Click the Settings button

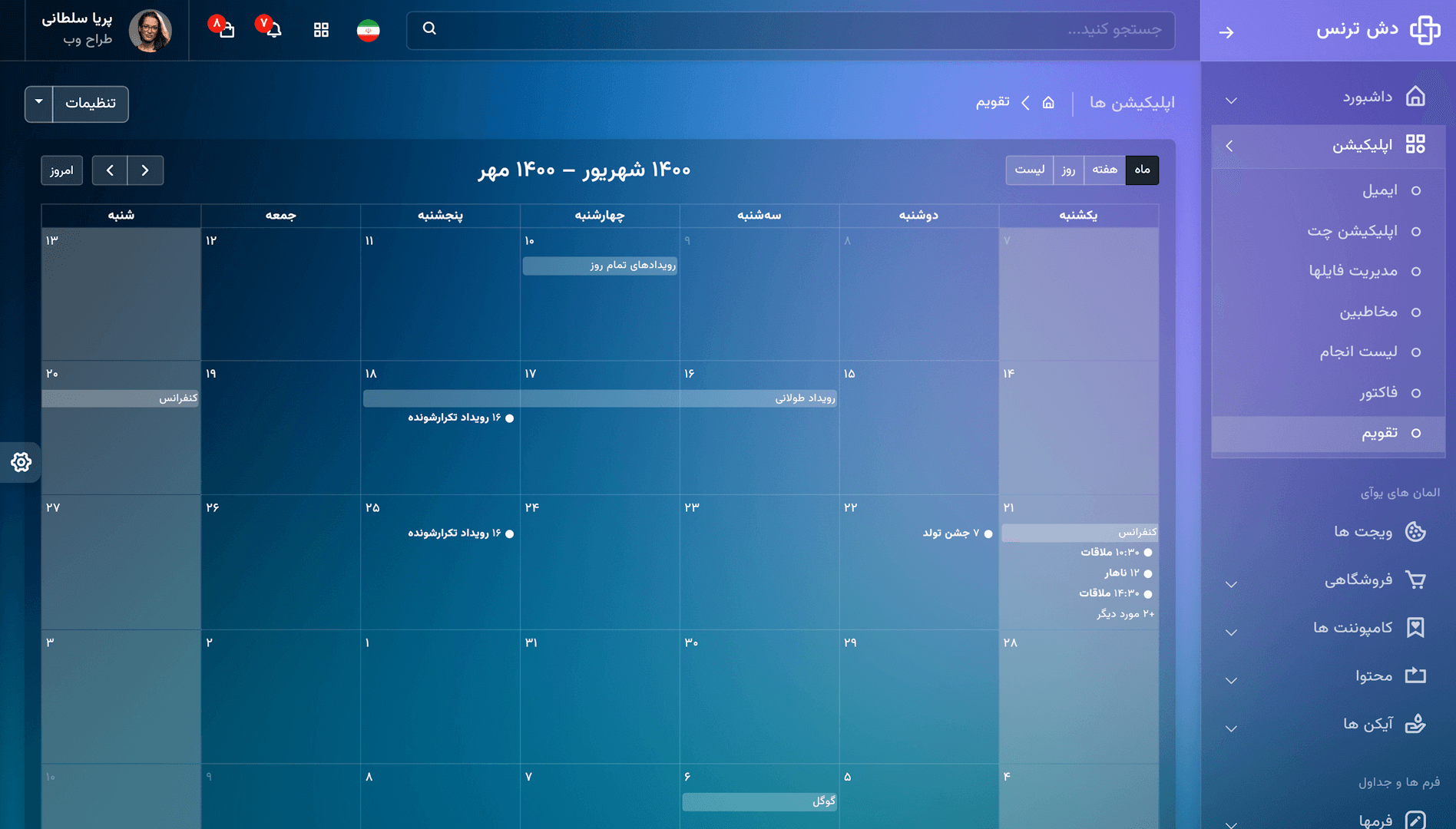[91, 104]
